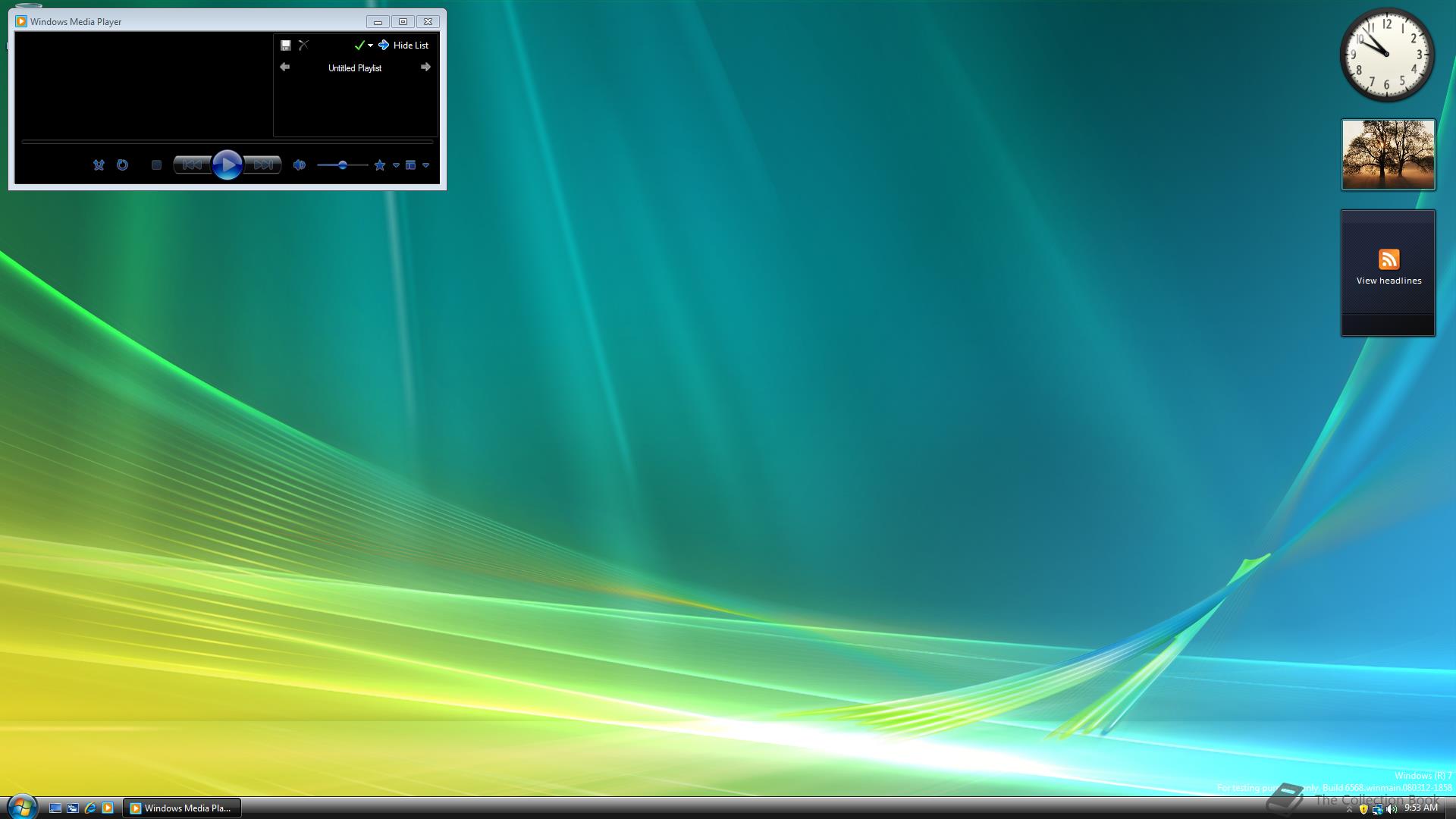Click the Next track button
Viewport: 1456px width, 819px height.
(263, 165)
